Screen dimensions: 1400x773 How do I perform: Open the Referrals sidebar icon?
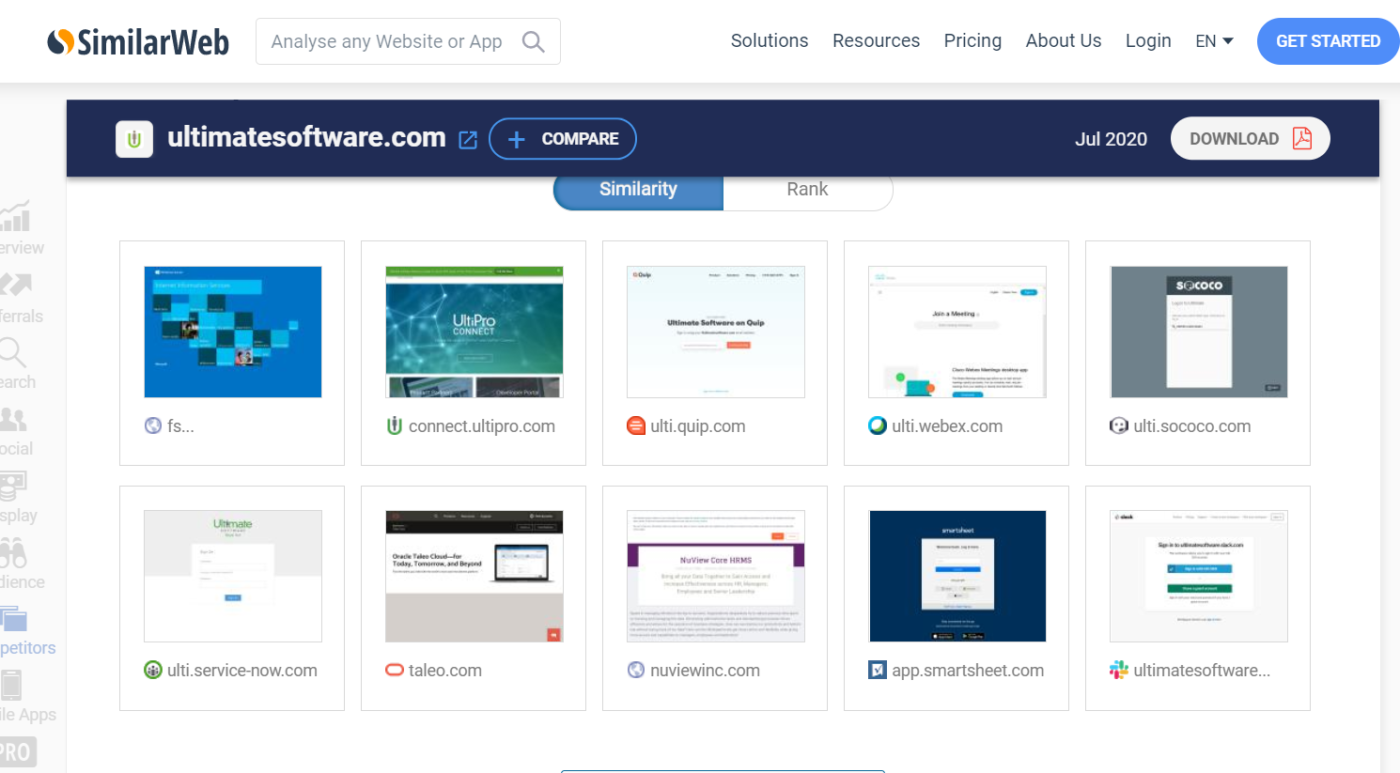[16, 284]
